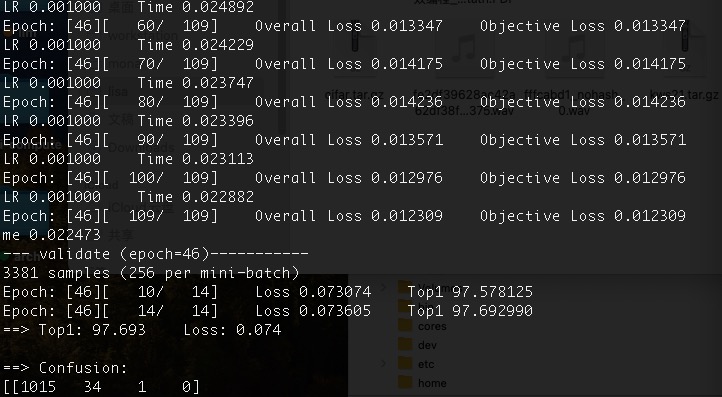Viewport: 722px width, 397px height.
Task: Expand the Volumes folder disclosure chevron
Action: pos(383,288)
